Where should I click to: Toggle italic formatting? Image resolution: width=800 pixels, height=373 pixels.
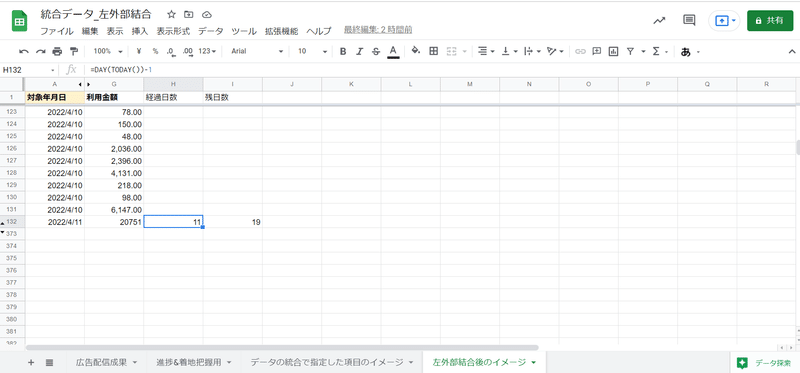(359, 52)
